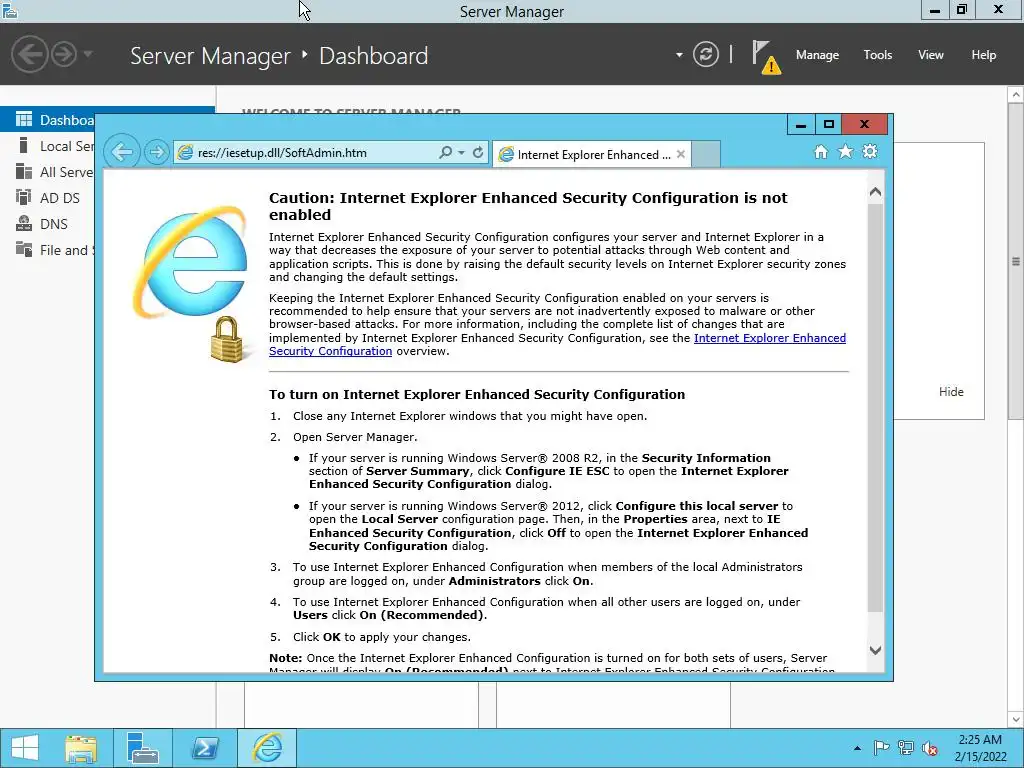
Task: Refresh the Internet Explorer page
Action: pyautogui.click(x=478, y=152)
